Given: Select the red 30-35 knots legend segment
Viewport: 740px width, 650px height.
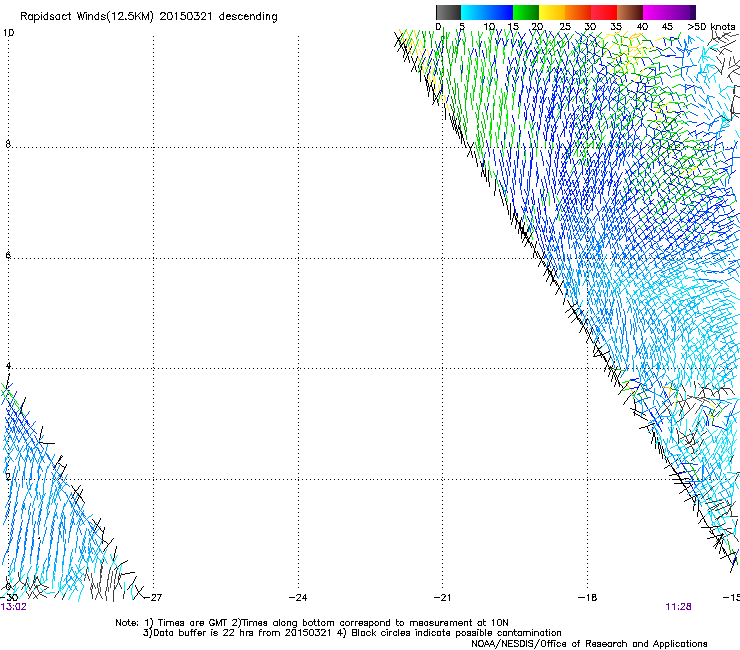Looking at the screenshot, I should (604, 12).
